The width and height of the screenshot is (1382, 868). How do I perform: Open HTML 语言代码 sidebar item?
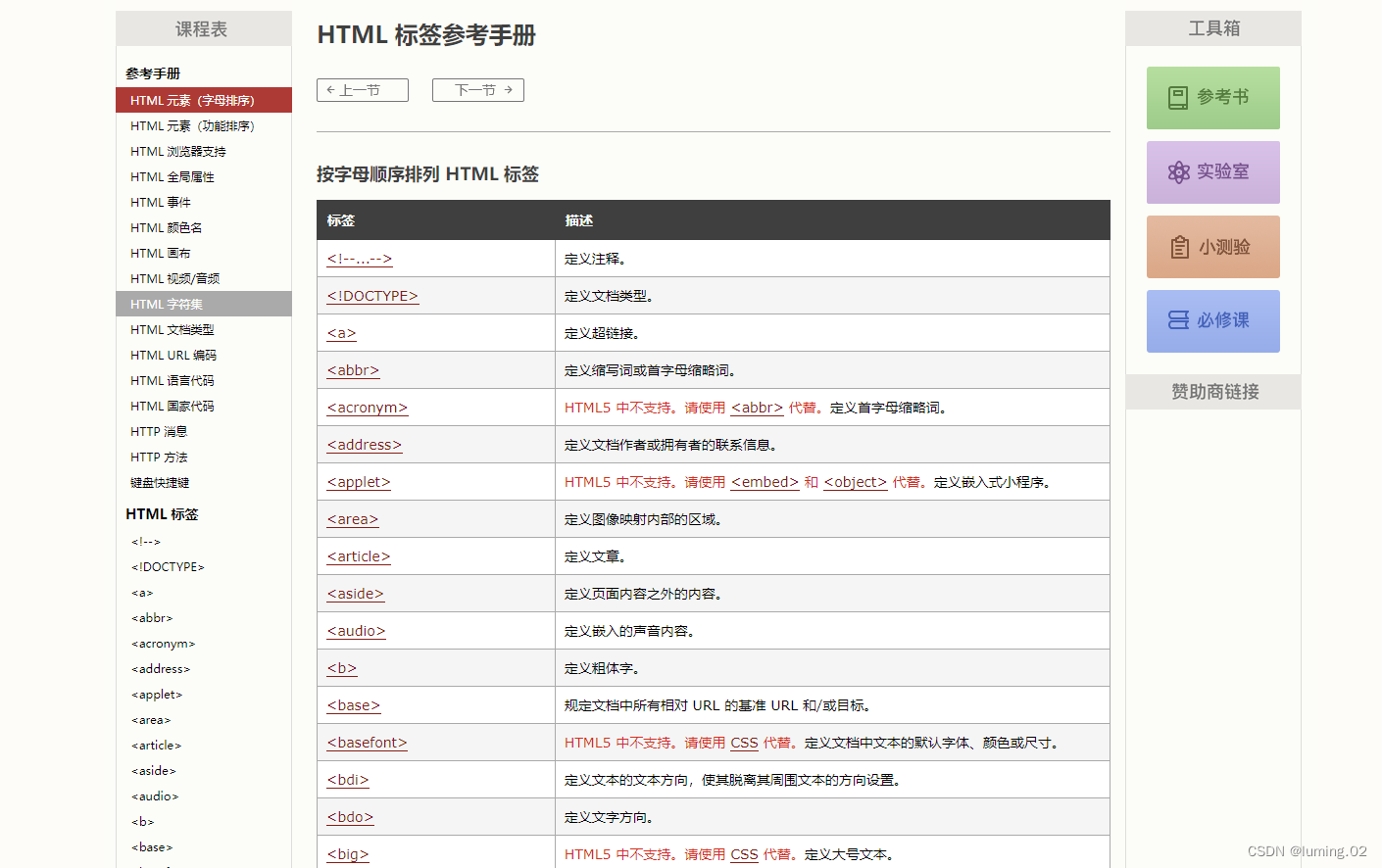click(204, 380)
